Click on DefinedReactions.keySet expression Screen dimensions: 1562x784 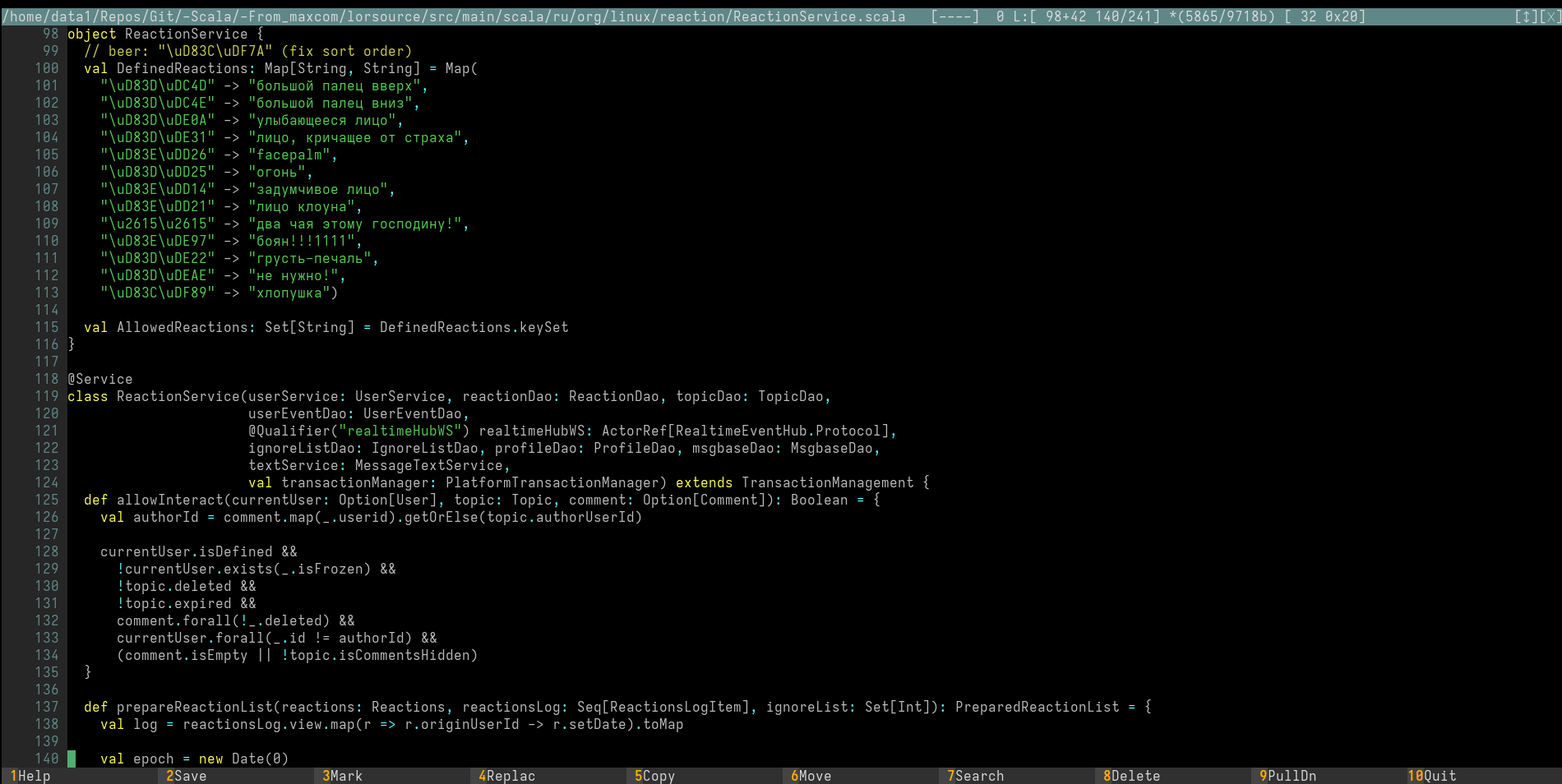[474, 327]
